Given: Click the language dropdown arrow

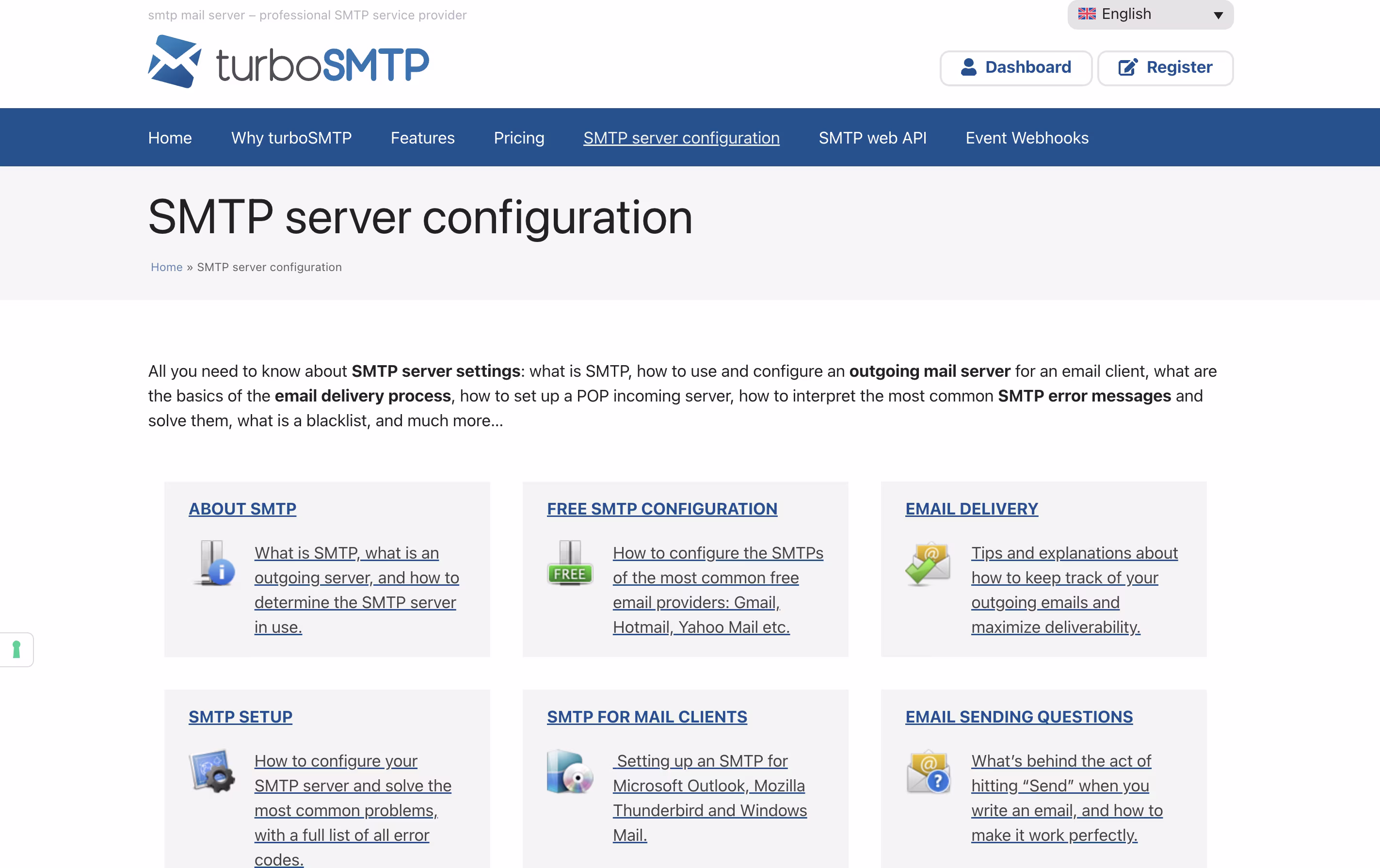Looking at the screenshot, I should pyautogui.click(x=1218, y=16).
